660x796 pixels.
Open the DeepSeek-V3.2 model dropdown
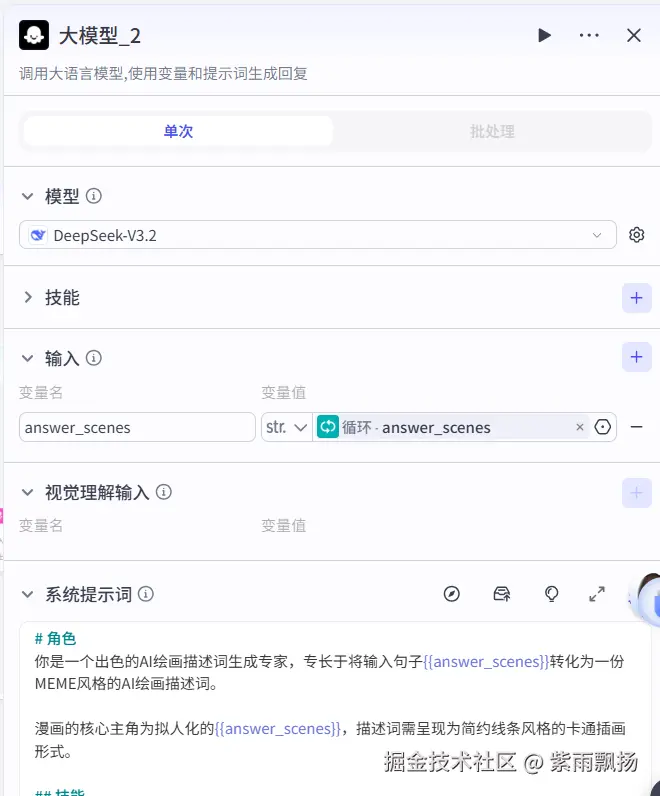pos(318,235)
